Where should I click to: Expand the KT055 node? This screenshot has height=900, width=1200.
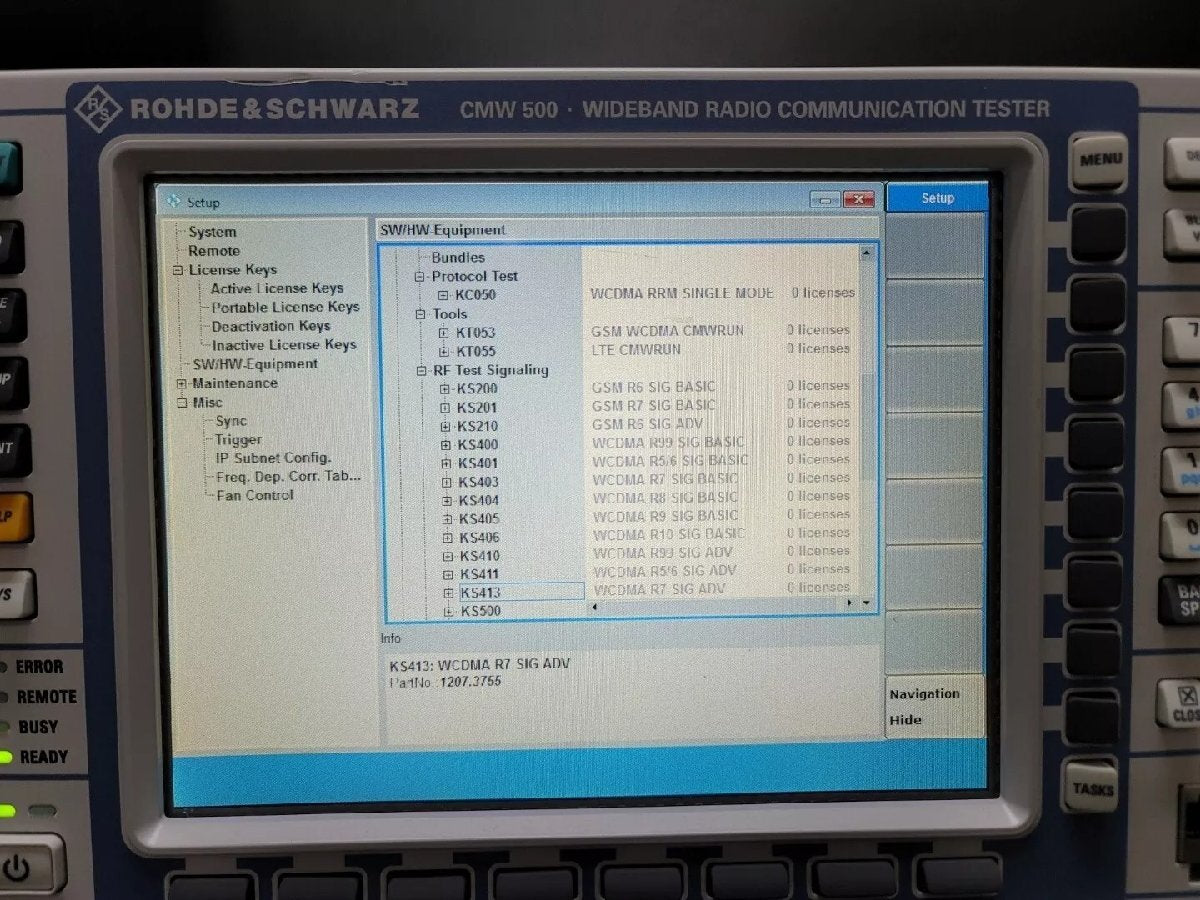[444, 352]
